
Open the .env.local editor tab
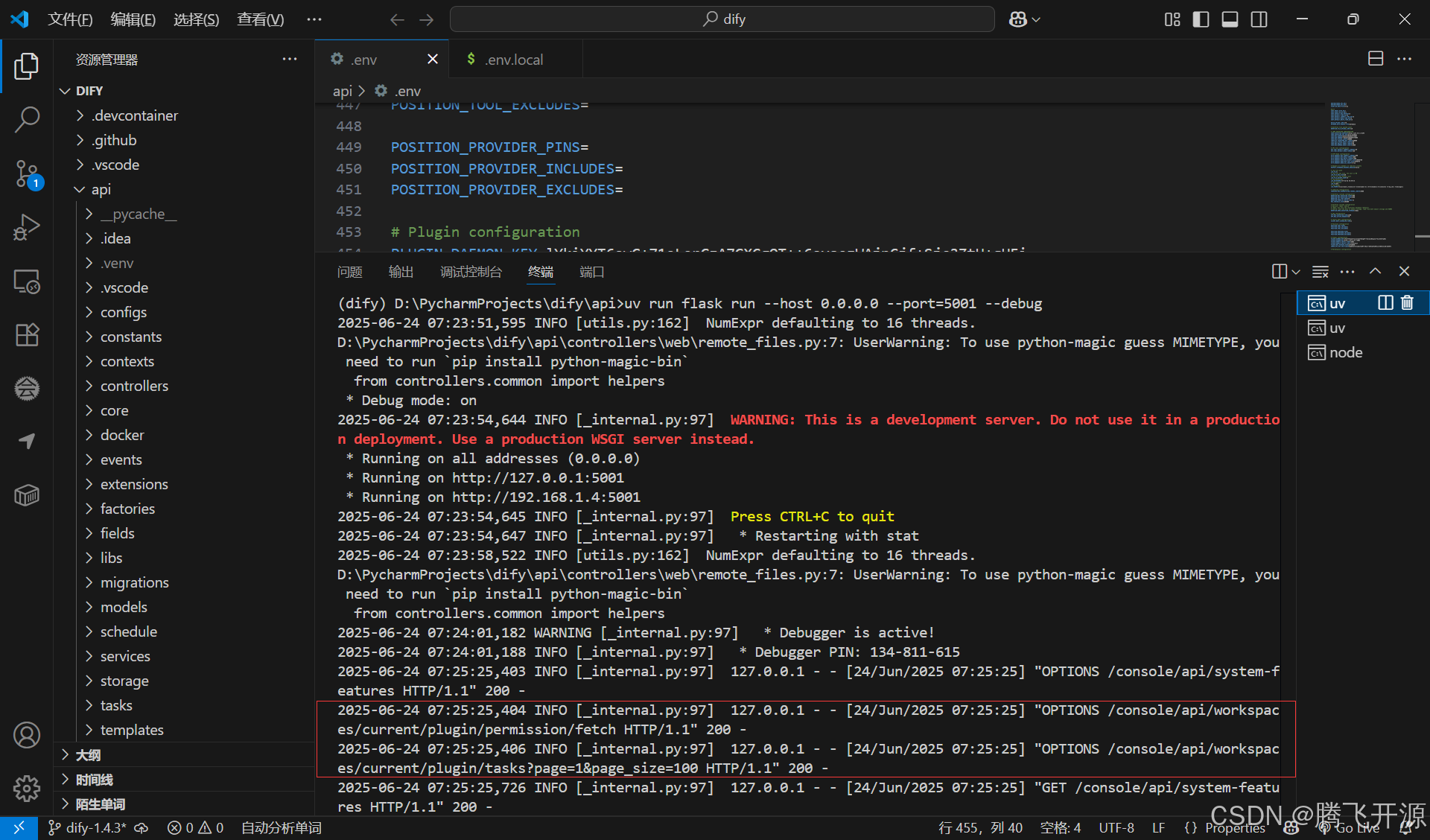(x=513, y=60)
